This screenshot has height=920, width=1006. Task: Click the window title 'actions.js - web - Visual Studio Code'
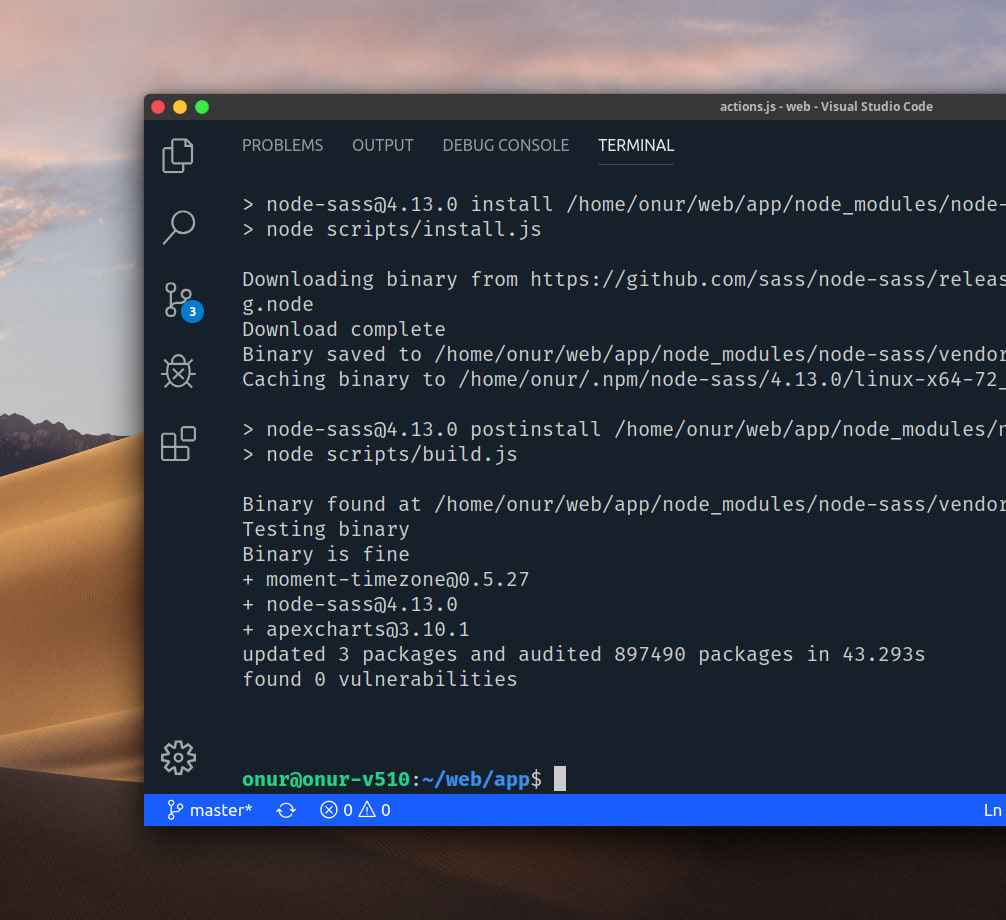click(826, 106)
